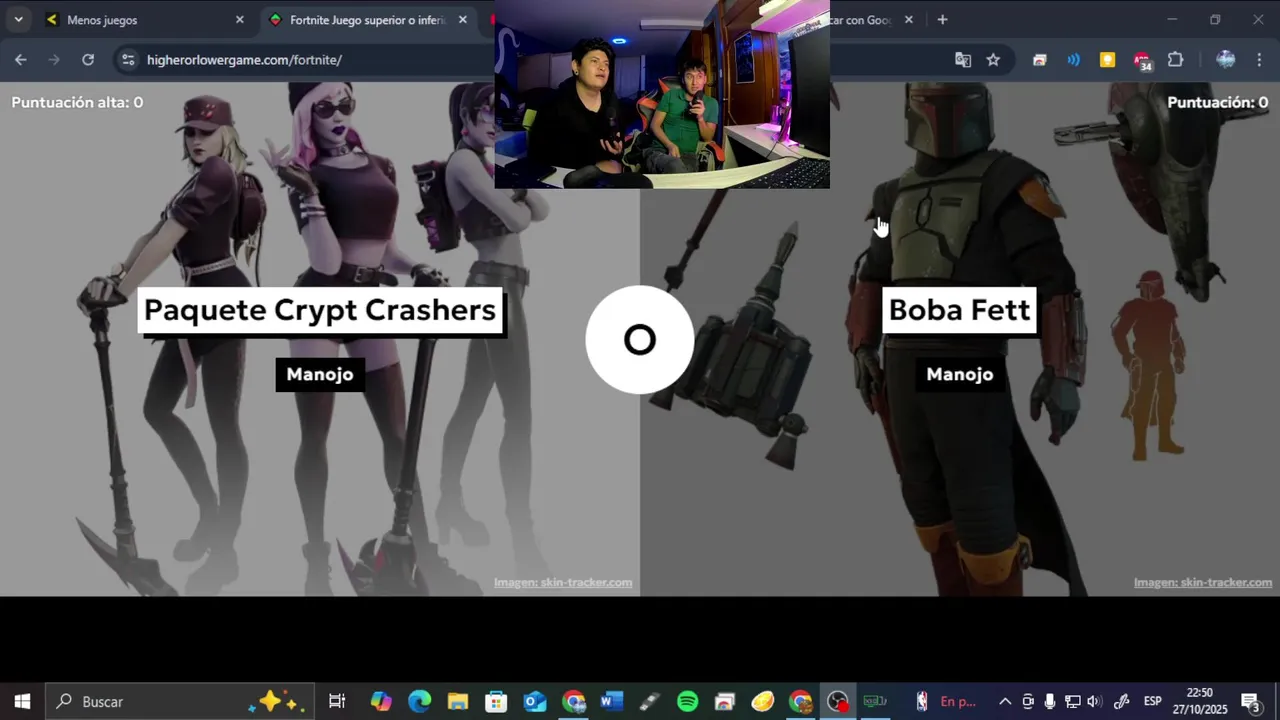Open a new browser tab
Viewport: 1280px width, 720px height.
[x=942, y=19]
